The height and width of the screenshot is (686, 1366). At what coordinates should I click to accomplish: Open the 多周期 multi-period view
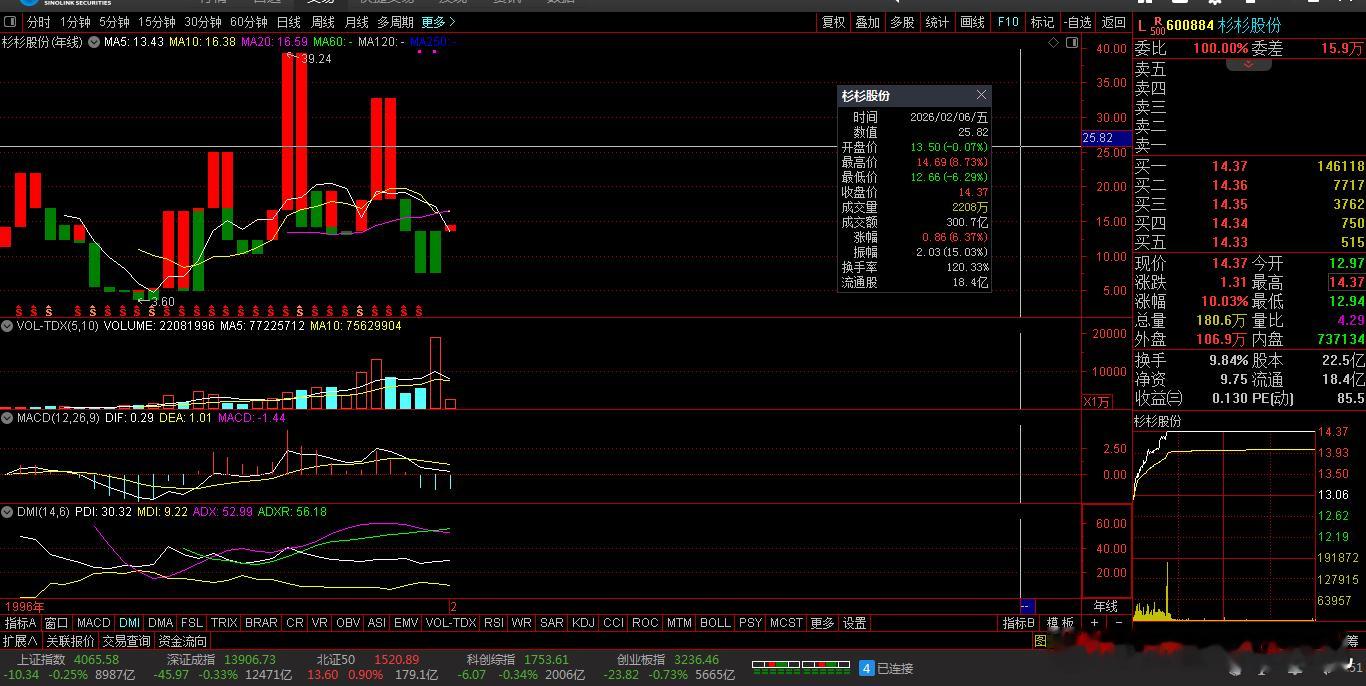coord(395,22)
